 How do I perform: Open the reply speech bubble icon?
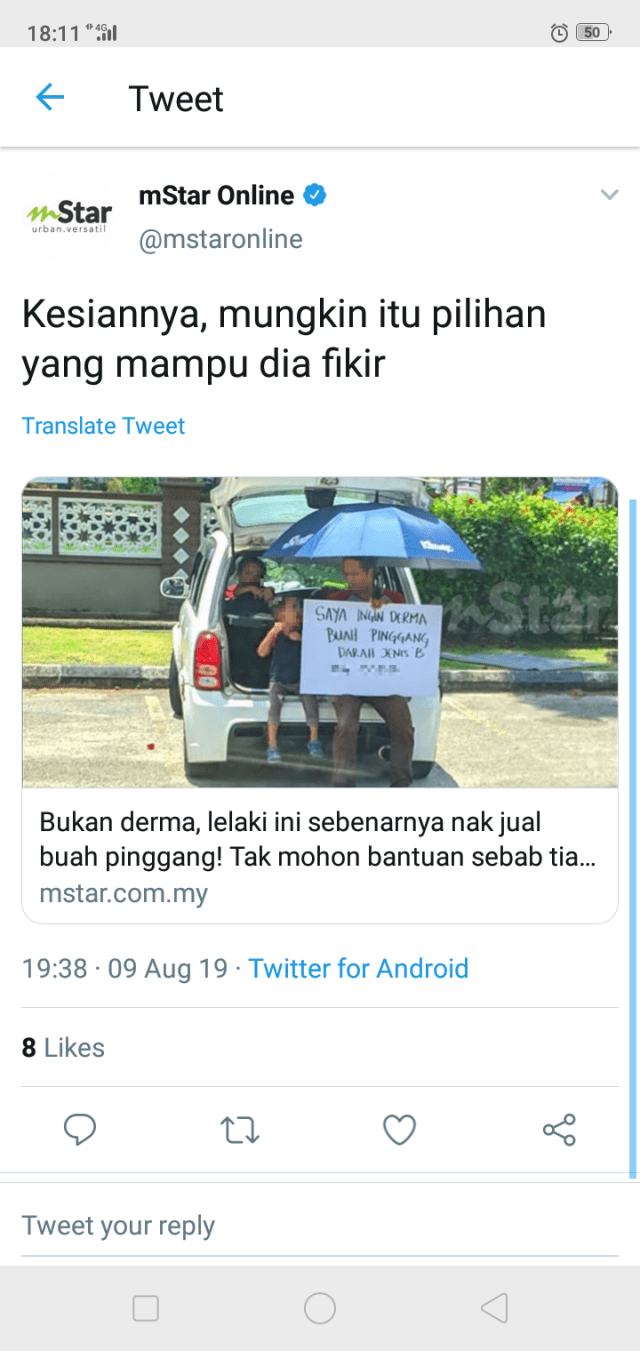[80, 1130]
